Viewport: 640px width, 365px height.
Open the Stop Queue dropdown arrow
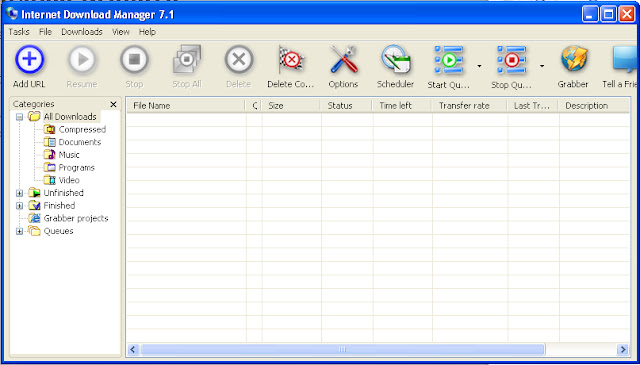click(542, 66)
